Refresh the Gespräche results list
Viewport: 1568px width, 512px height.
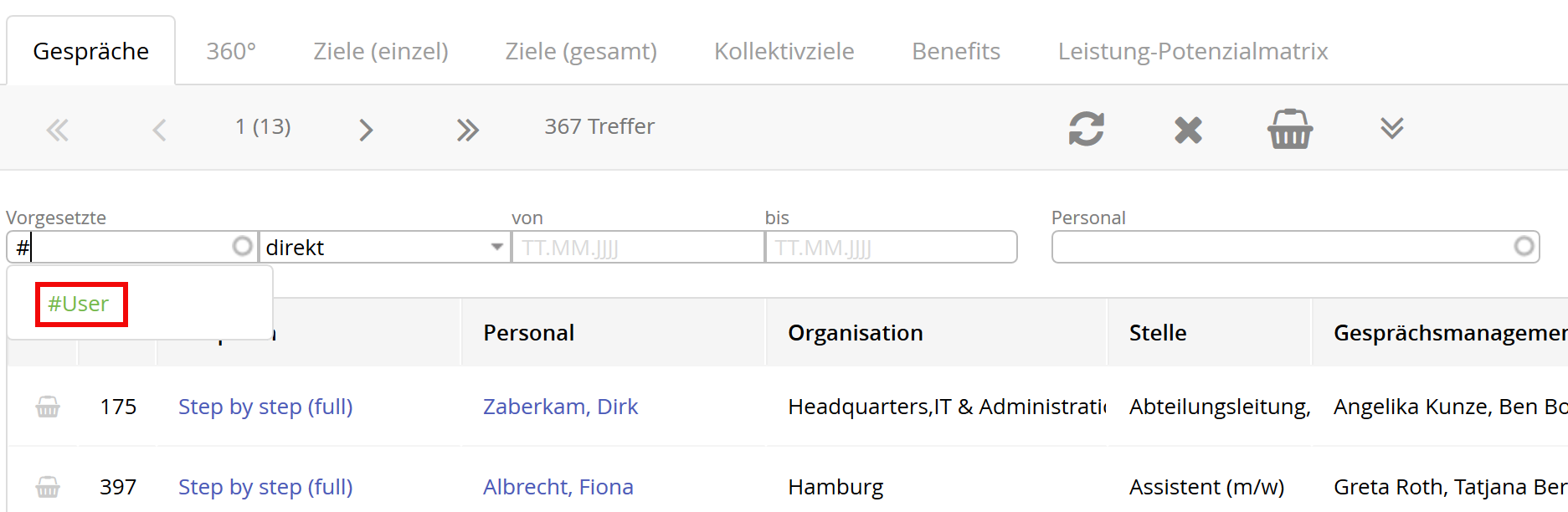[1086, 129]
